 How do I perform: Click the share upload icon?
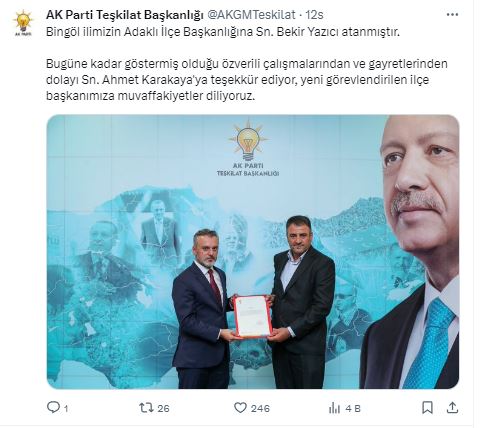452,408
